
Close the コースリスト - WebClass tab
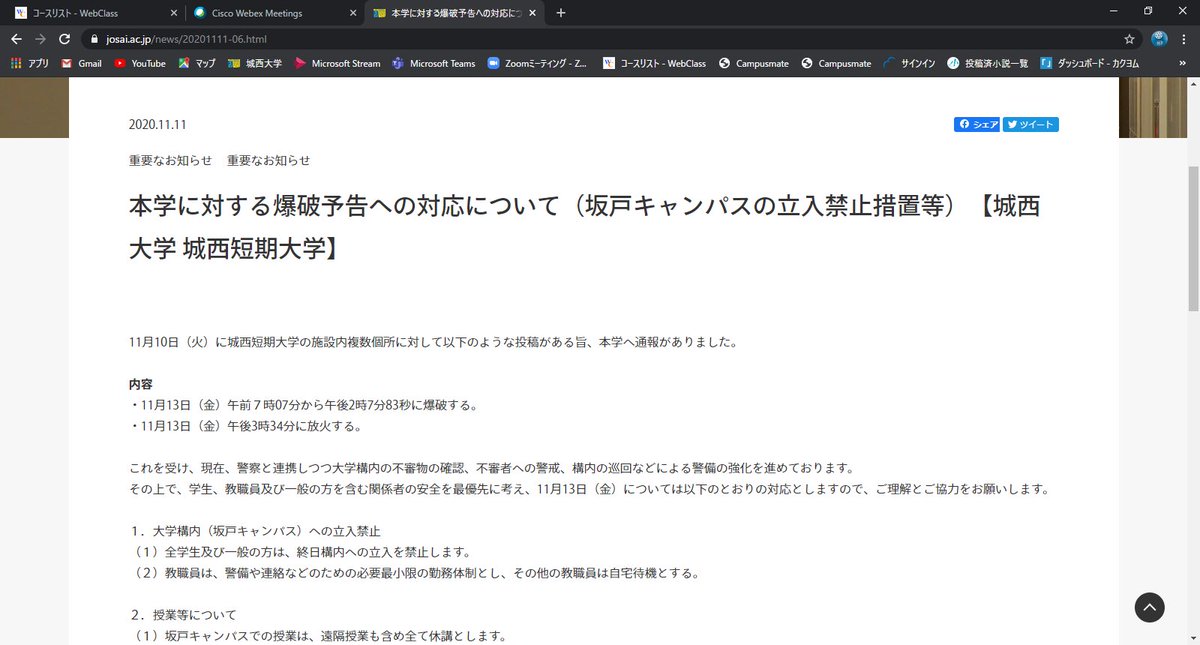(172, 13)
